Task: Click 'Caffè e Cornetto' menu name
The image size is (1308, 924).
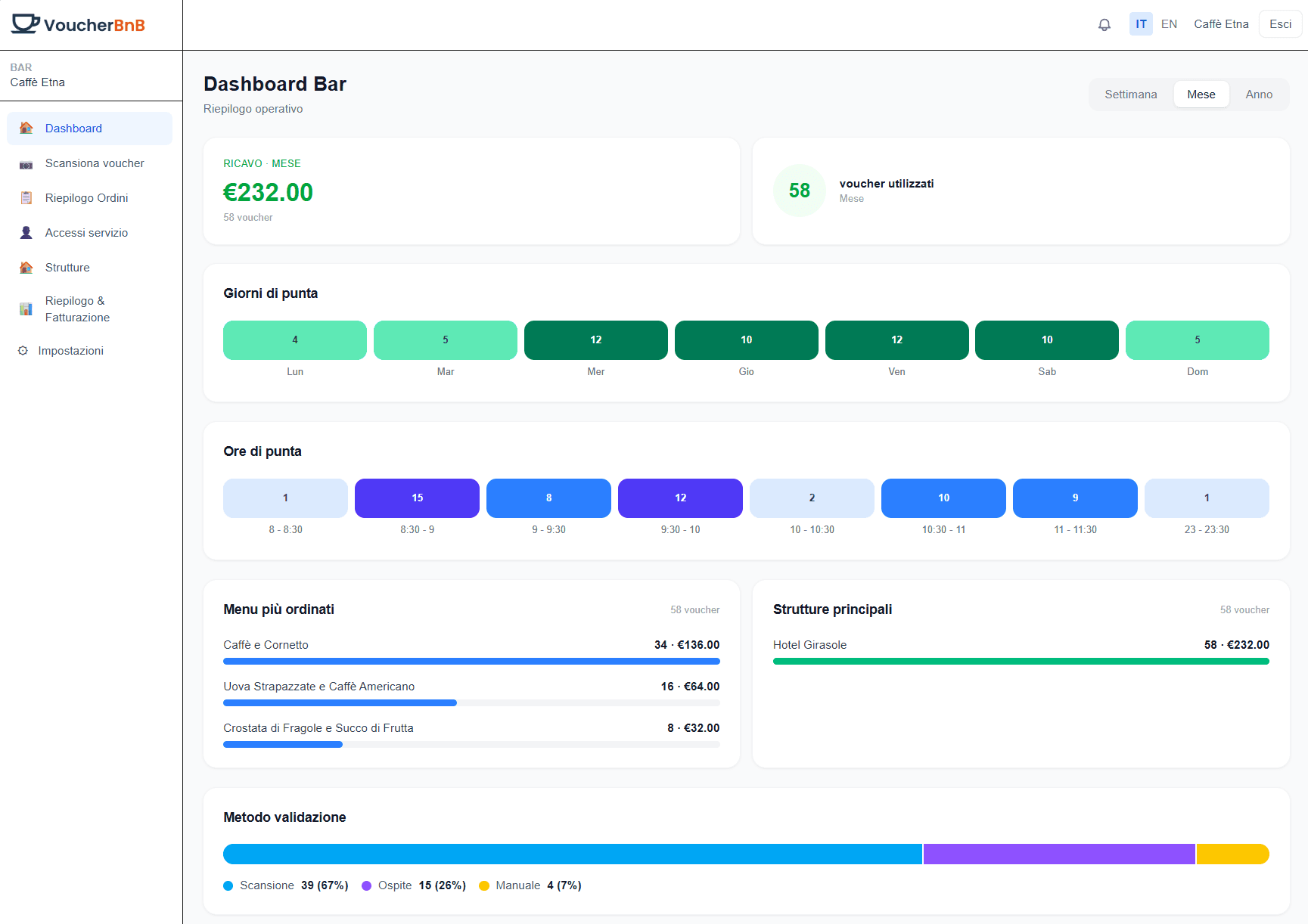Action: coord(266,645)
